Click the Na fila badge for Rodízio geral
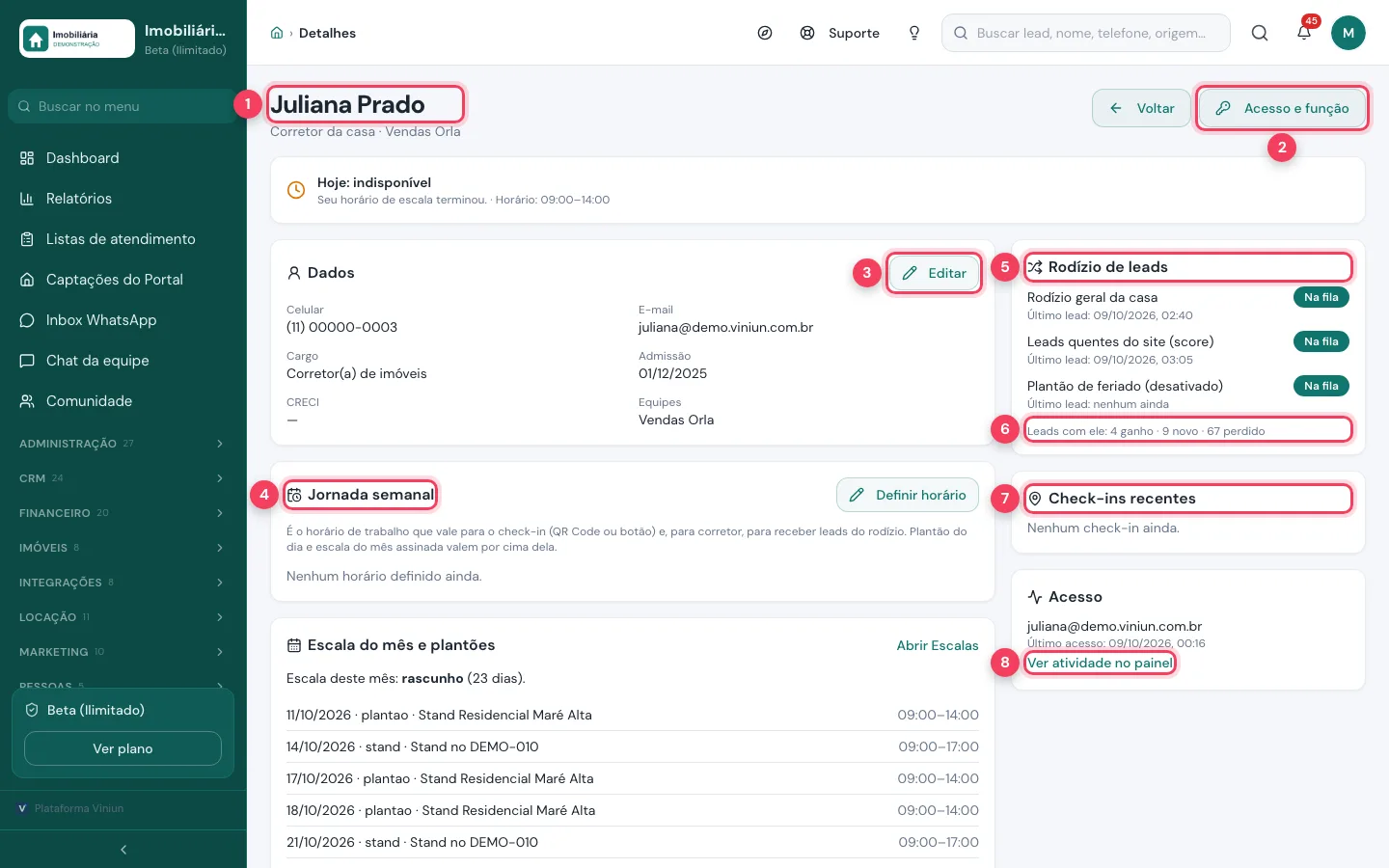Screen dimensions: 1389x868 pyautogui.click(x=1321, y=297)
